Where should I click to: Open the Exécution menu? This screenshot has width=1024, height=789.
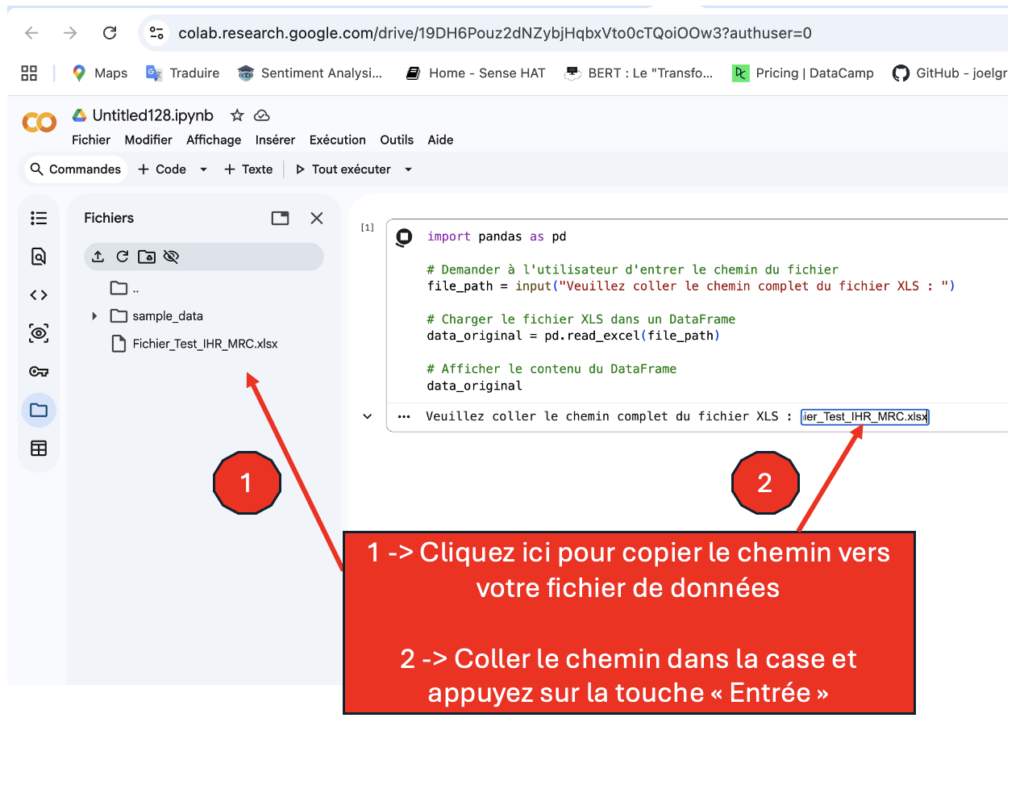tap(337, 140)
